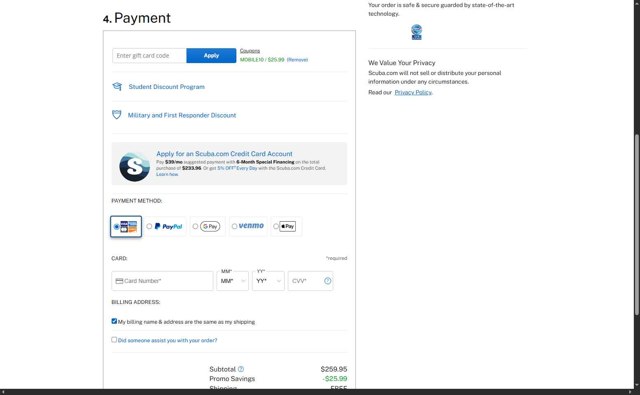Open Military and First Responder Discount link
The width and height of the screenshot is (640, 395).
click(x=182, y=115)
